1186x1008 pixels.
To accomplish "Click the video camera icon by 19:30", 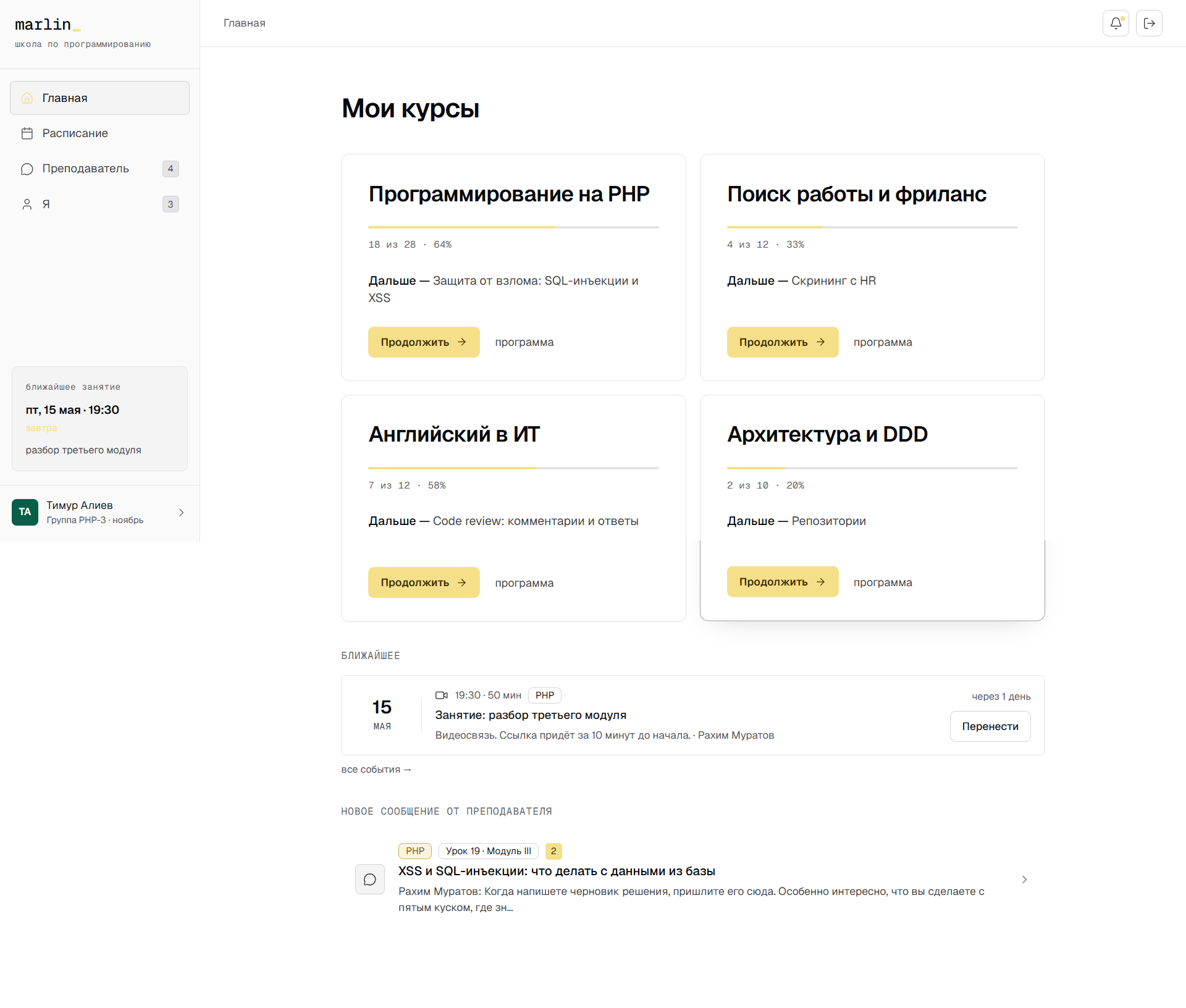I will 441,695.
